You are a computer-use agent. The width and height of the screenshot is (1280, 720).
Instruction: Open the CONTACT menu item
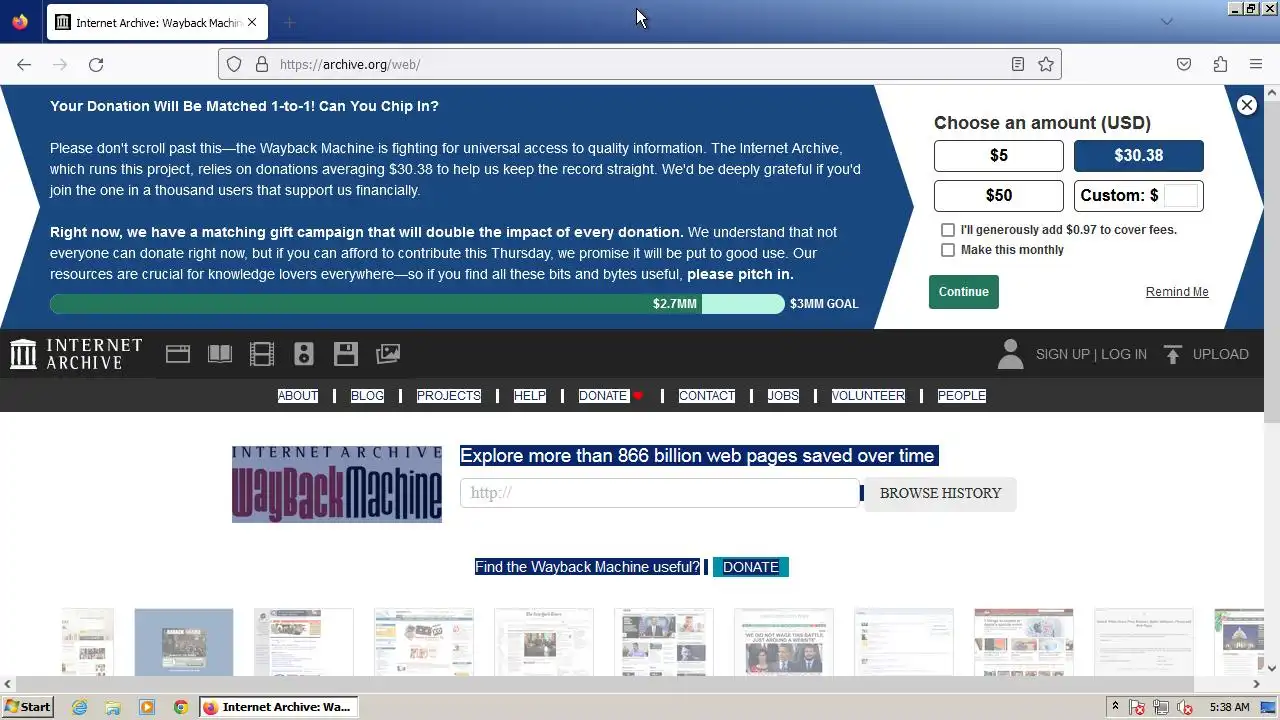point(707,396)
